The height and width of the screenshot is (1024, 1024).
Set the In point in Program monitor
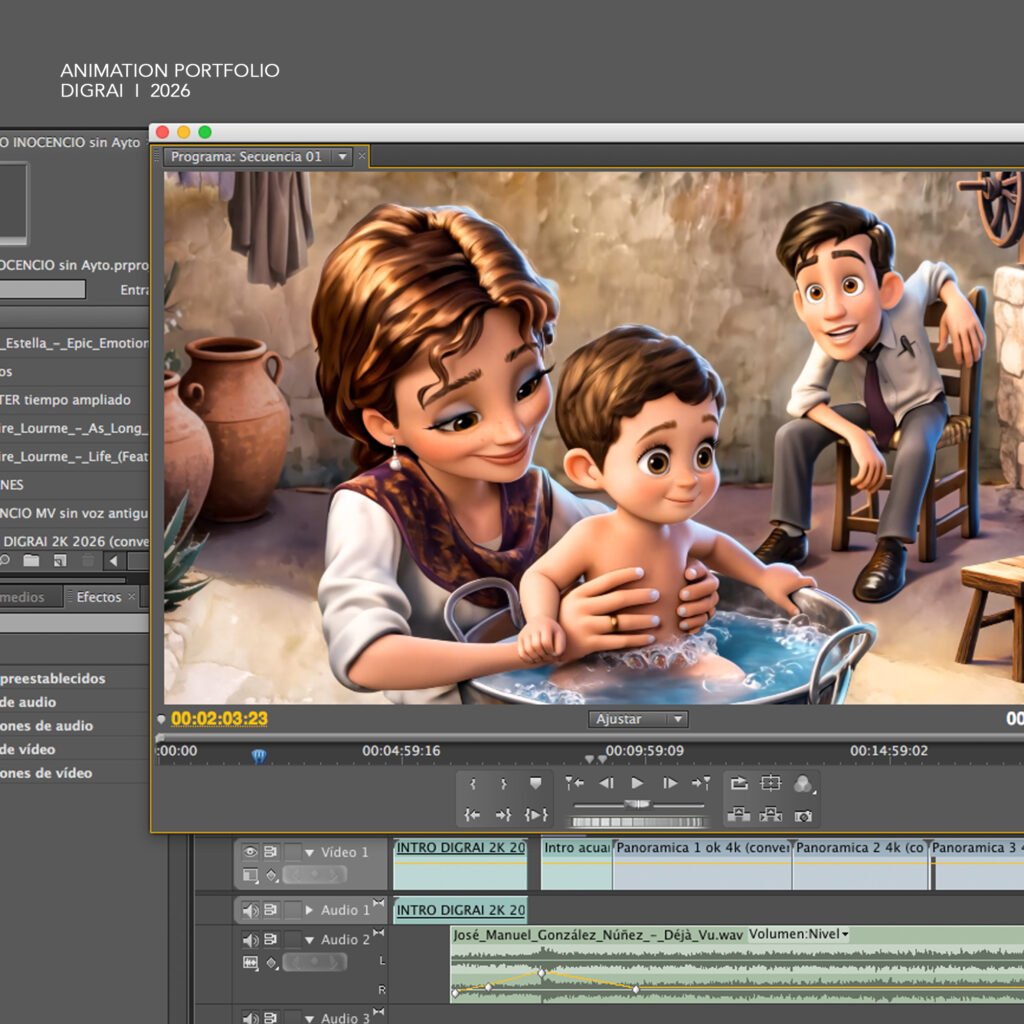point(473,784)
